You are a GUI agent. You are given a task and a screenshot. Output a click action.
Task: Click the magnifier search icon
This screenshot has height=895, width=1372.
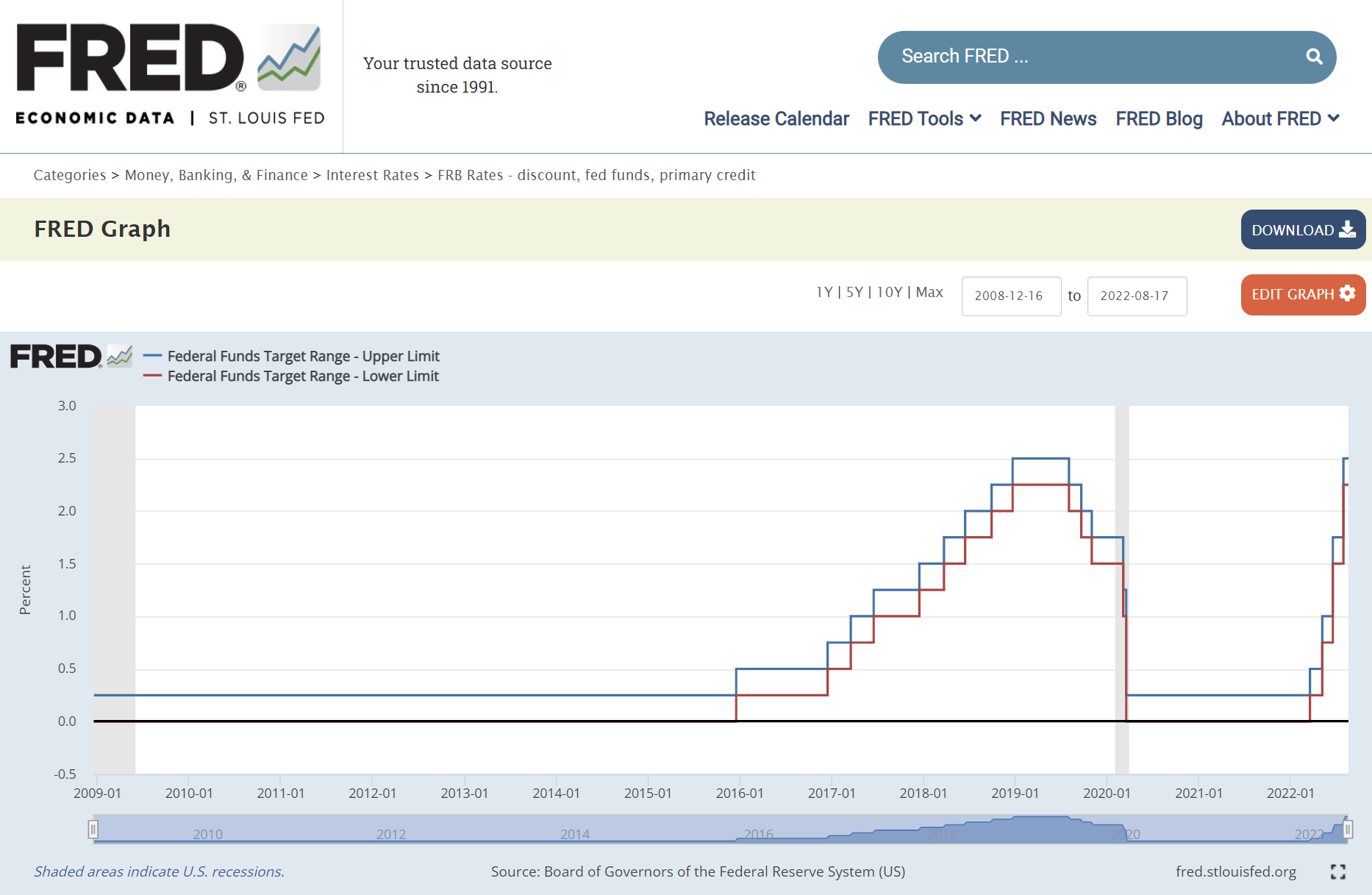click(1314, 57)
